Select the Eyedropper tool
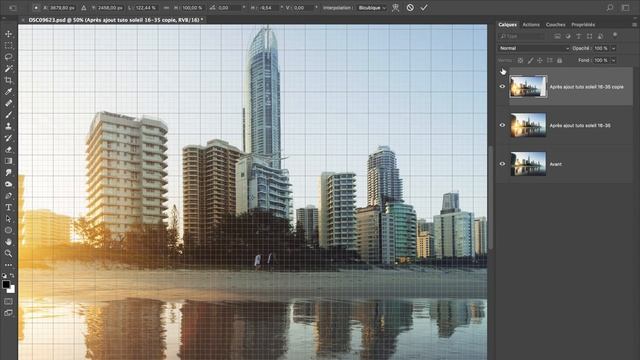Image resolution: width=640 pixels, height=360 pixels. pos(9,91)
